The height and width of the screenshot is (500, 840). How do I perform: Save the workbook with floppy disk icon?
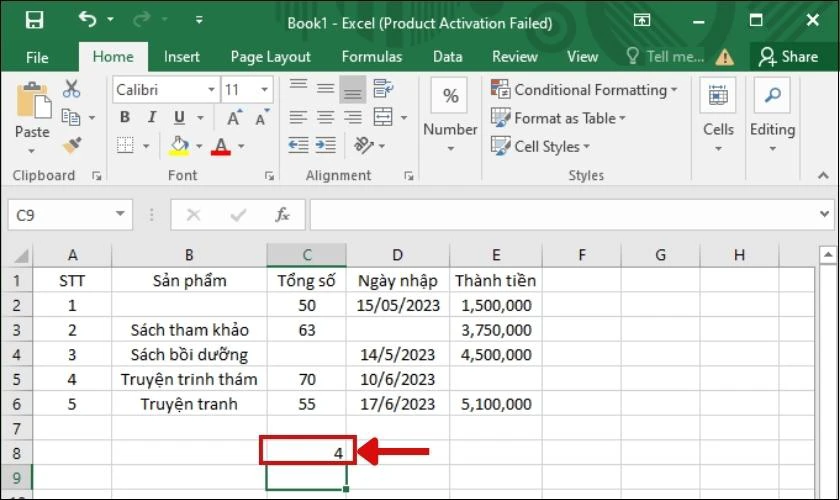click(34, 20)
